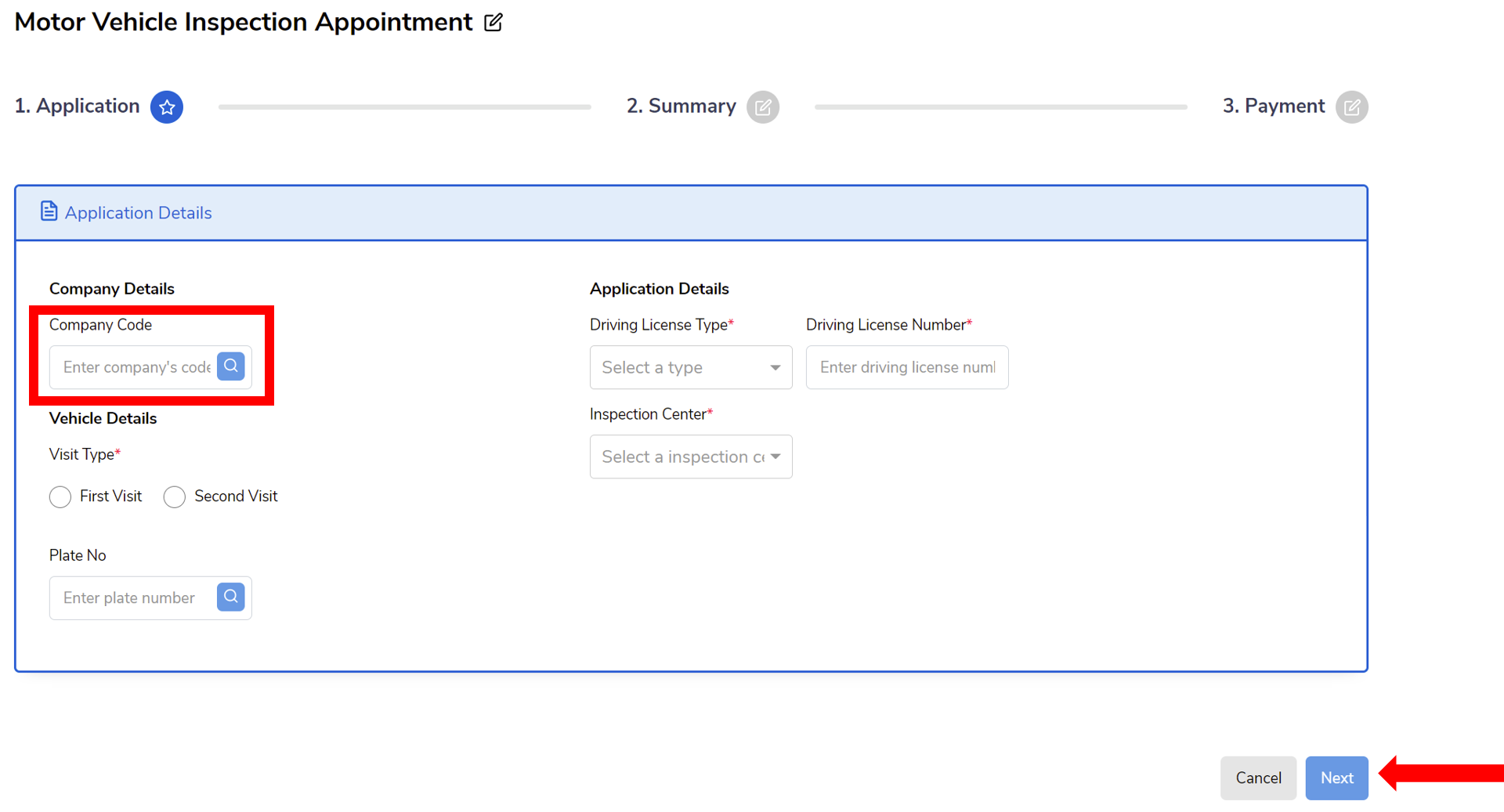Image resolution: width=1504 pixels, height=812 pixels.
Task: Open the Driving License Type dropdown
Action: pos(690,367)
